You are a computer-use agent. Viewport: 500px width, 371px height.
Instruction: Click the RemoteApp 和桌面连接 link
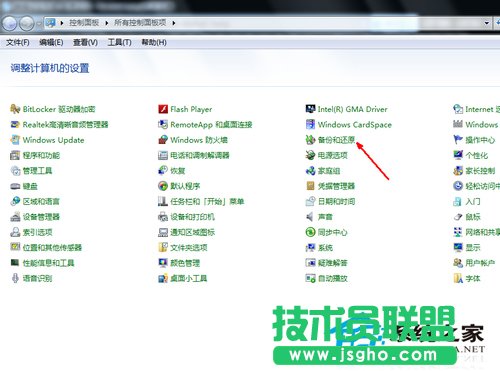211,125
